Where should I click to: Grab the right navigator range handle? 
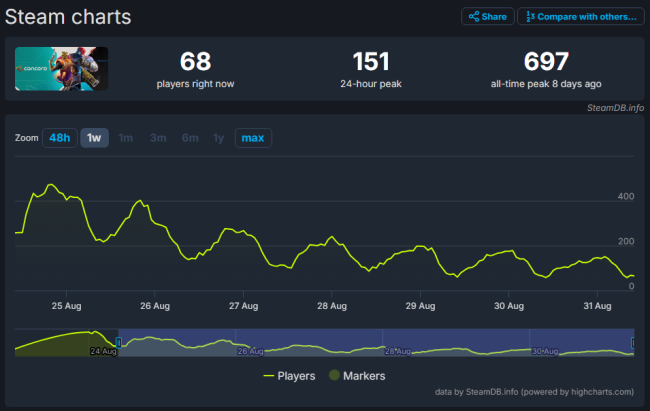click(x=633, y=343)
